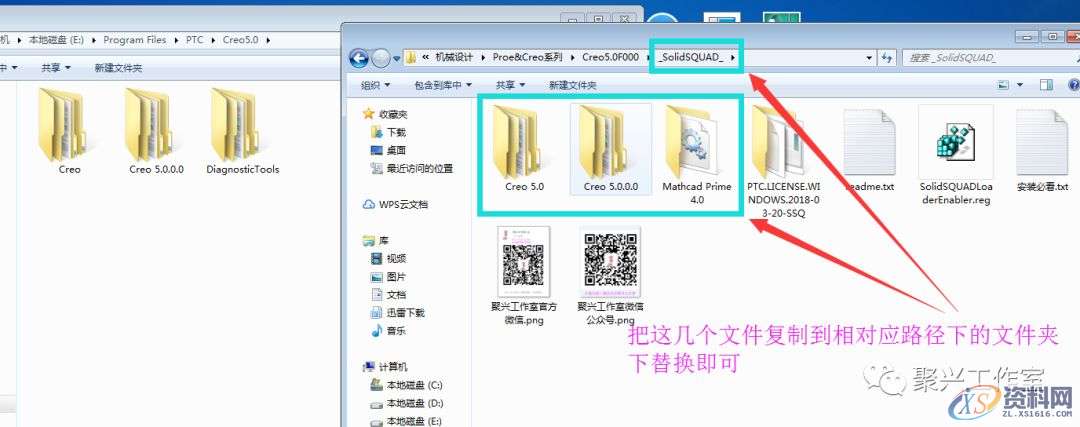The width and height of the screenshot is (1080, 427).
Task: Expand the arrow after Proe&Creo系列 breadcrumb
Action: point(573,58)
